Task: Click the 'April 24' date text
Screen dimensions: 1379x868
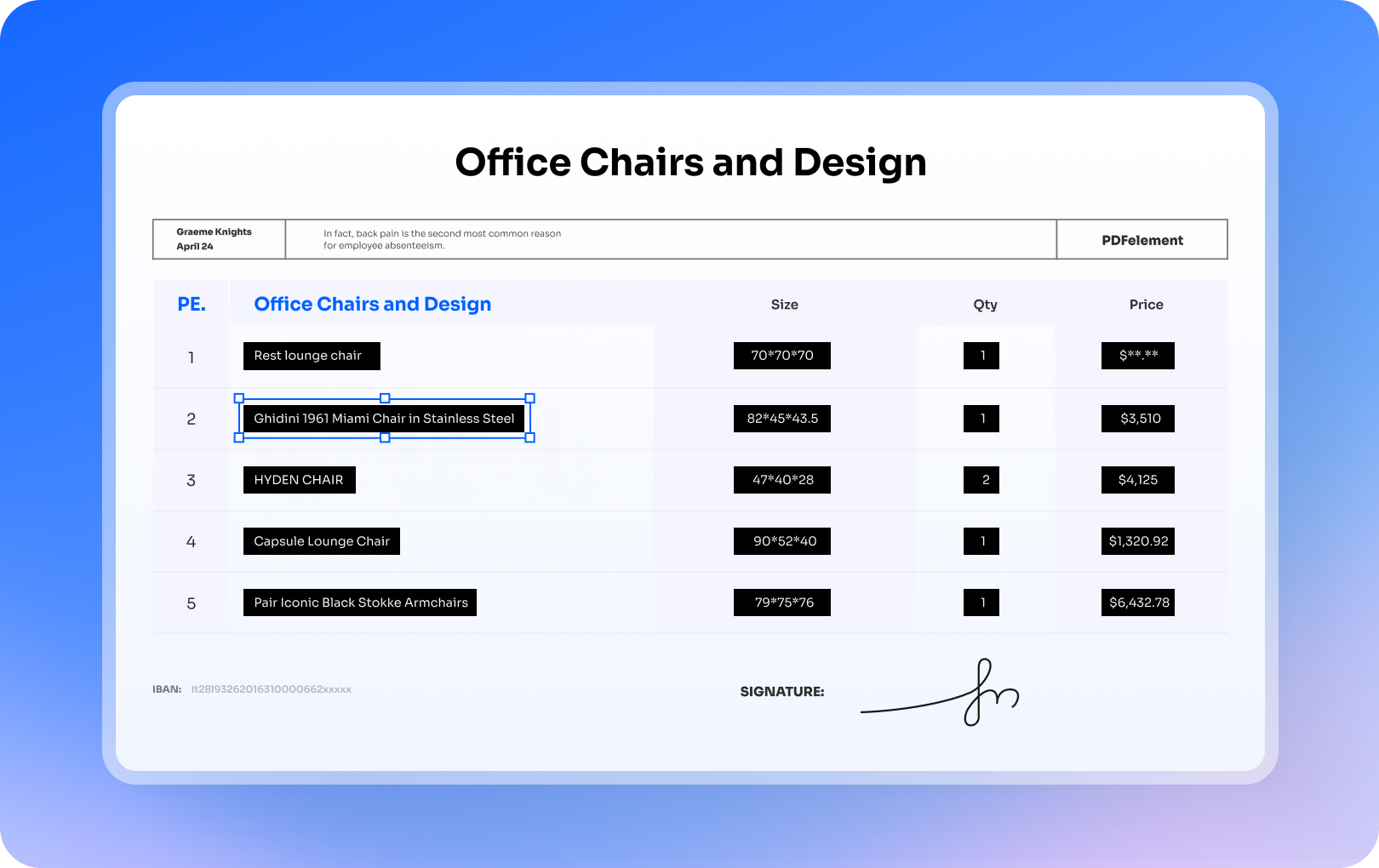Action: pos(195,247)
